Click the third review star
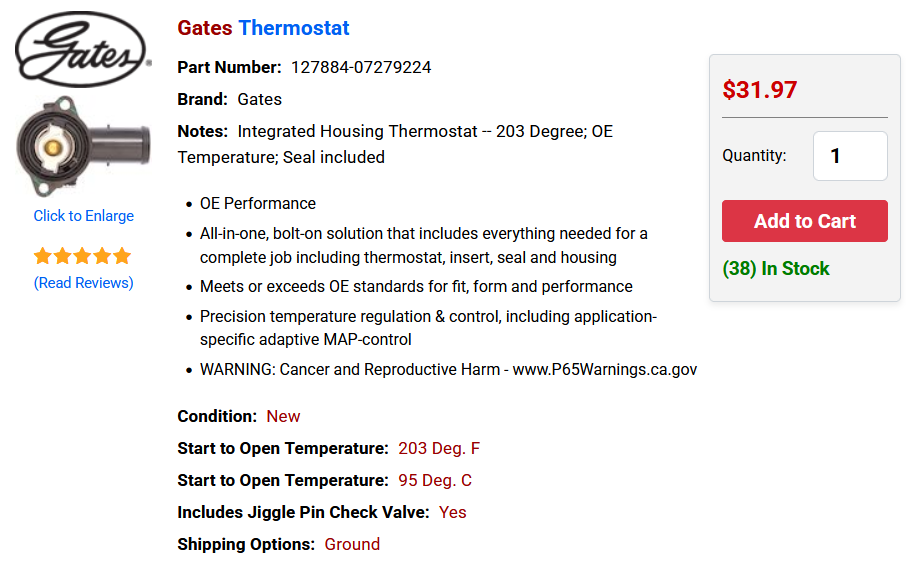906x575 pixels. pos(83,256)
